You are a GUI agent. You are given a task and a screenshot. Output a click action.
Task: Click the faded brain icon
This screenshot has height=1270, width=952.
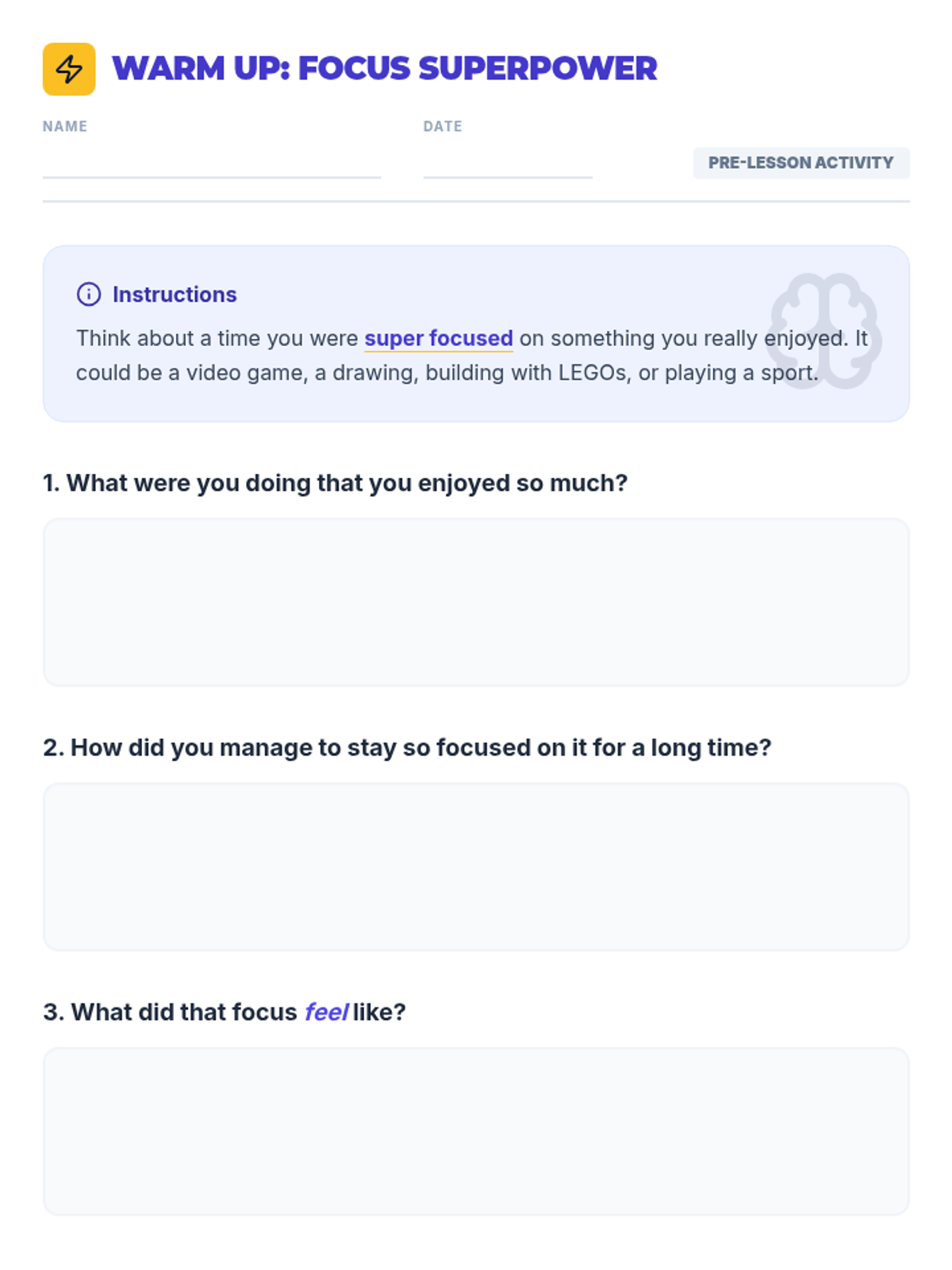[x=824, y=330]
